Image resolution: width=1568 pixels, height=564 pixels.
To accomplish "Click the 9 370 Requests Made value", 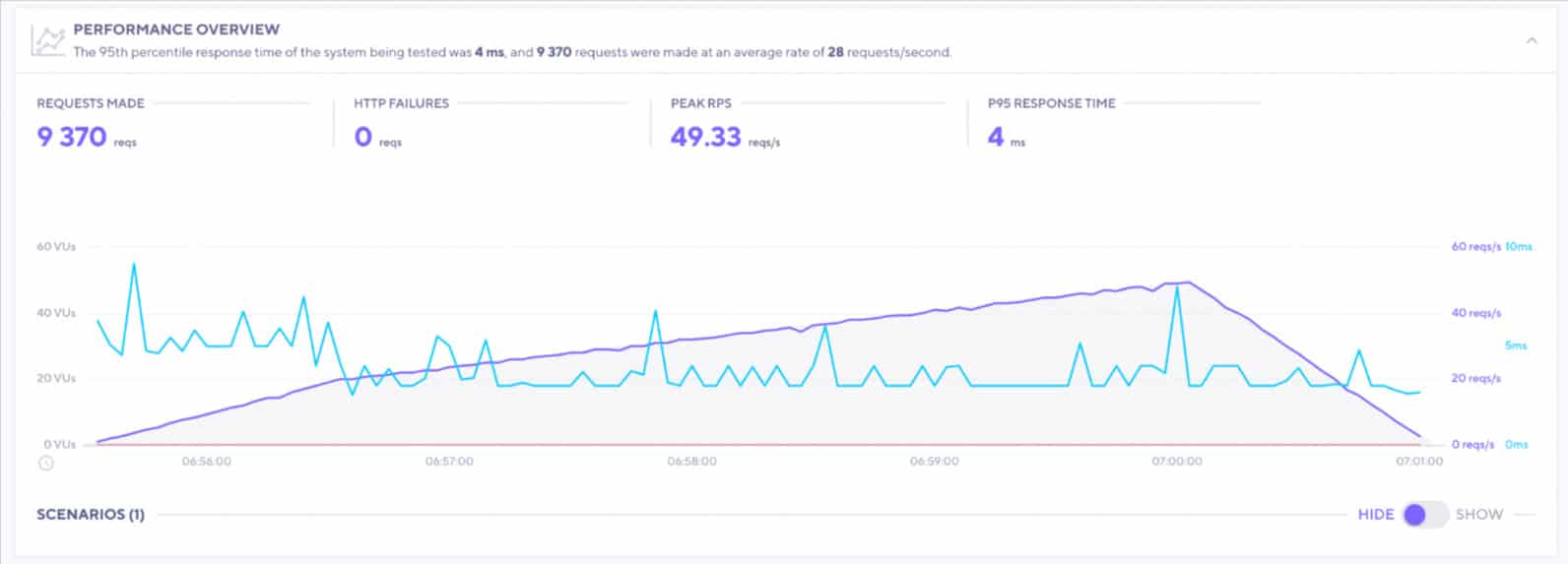I will [72, 137].
